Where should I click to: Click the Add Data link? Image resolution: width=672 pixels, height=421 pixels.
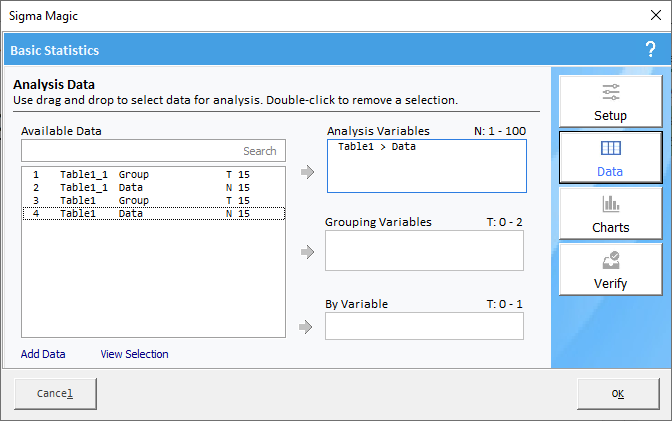click(x=43, y=354)
